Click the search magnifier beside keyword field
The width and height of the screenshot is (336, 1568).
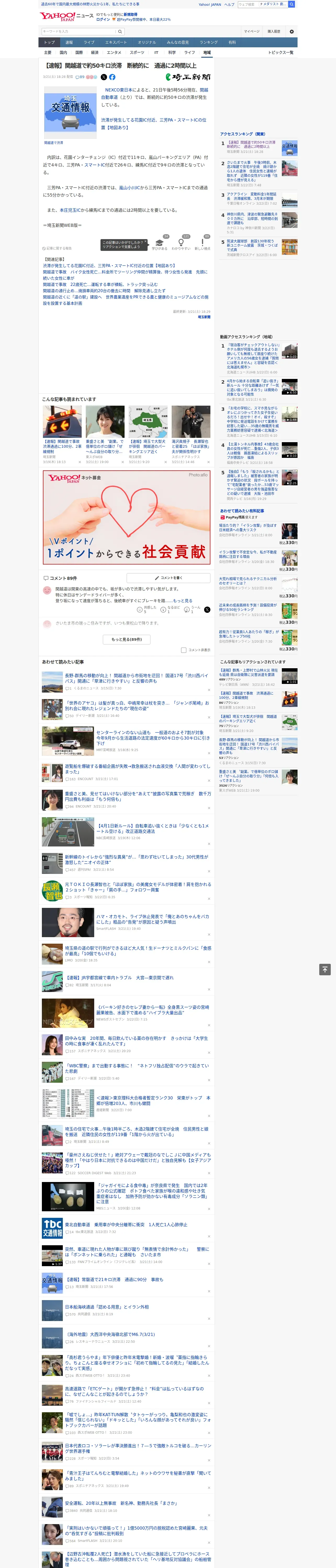click(120, 32)
